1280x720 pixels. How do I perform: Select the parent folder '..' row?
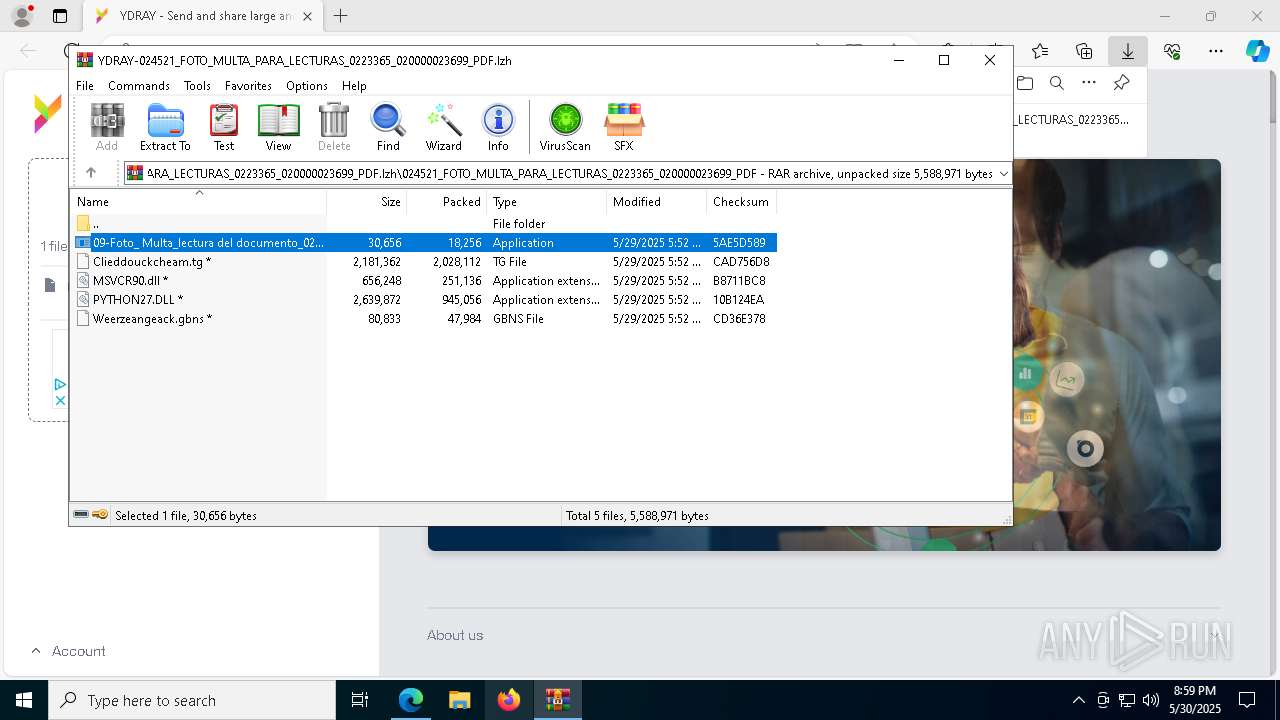click(x=423, y=224)
